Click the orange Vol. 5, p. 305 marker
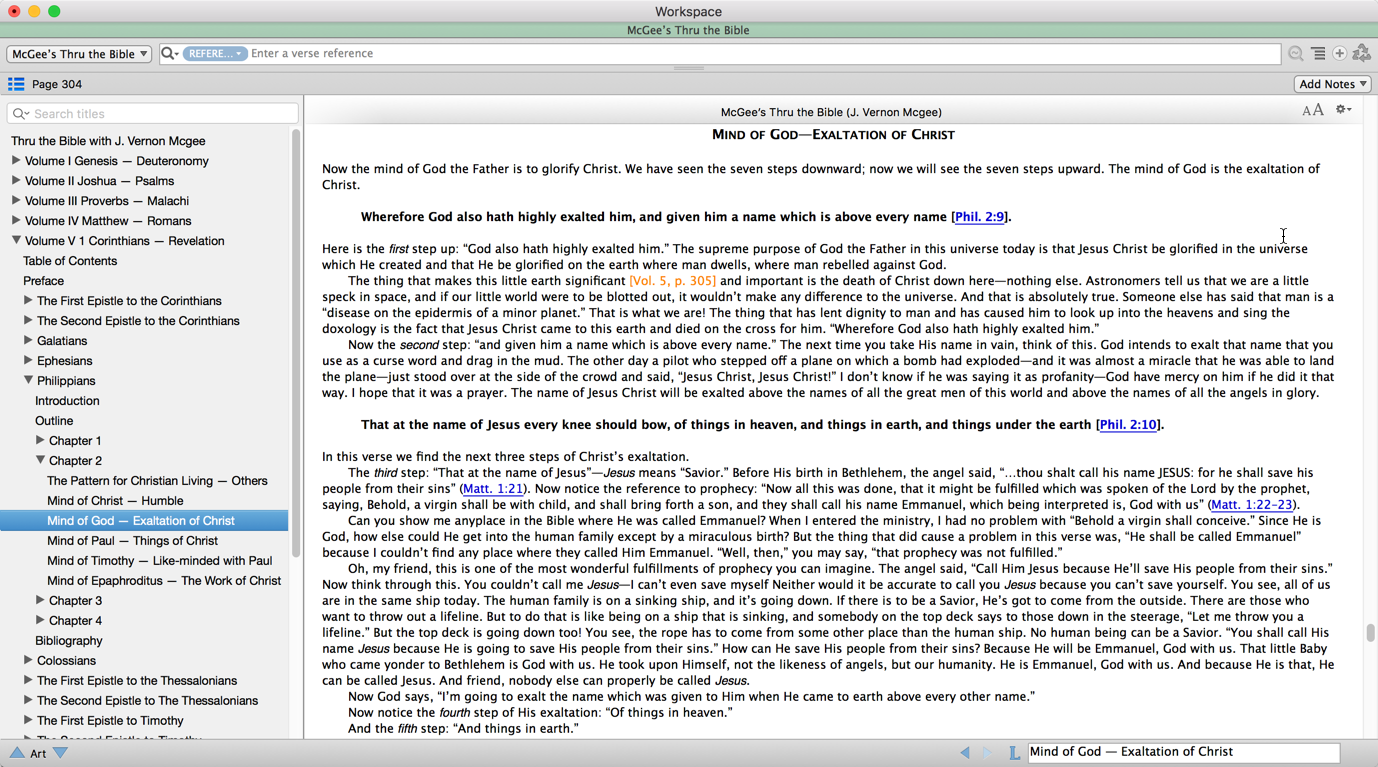Image resolution: width=1378 pixels, height=767 pixels. coord(672,281)
